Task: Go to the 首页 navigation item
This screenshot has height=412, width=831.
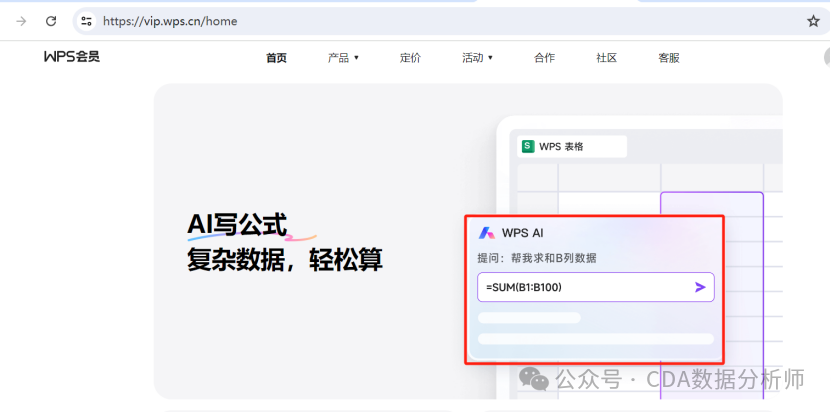Action: coord(276,58)
